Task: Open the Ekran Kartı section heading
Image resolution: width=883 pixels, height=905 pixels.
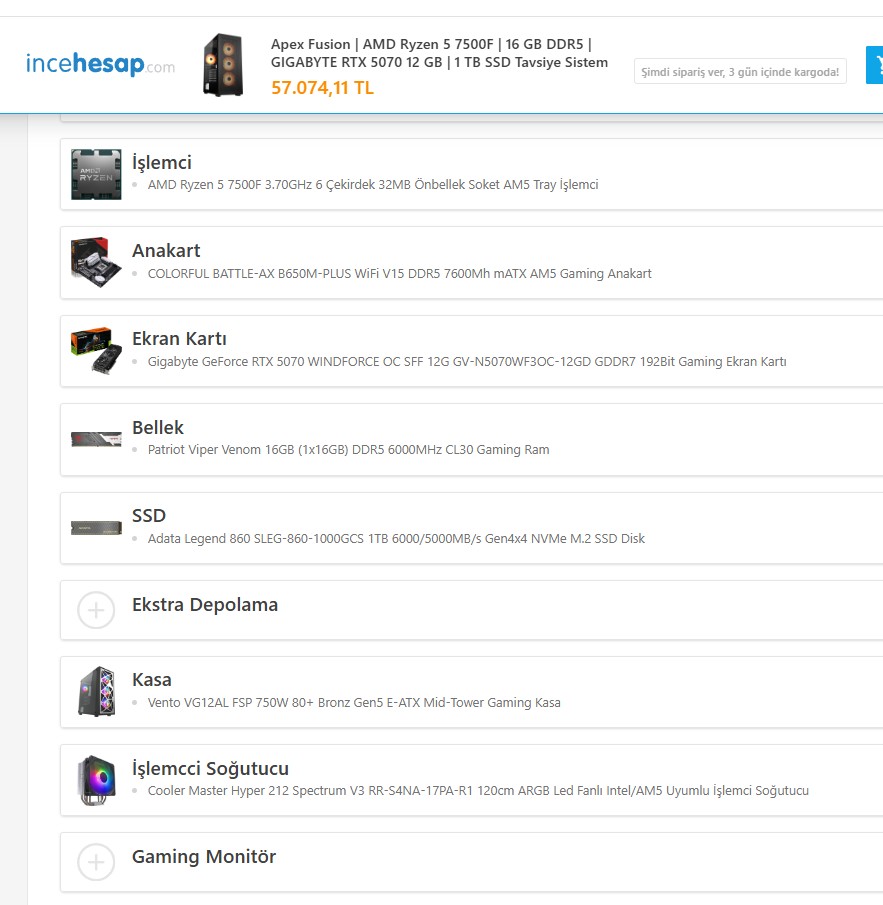Action: [x=179, y=339]
